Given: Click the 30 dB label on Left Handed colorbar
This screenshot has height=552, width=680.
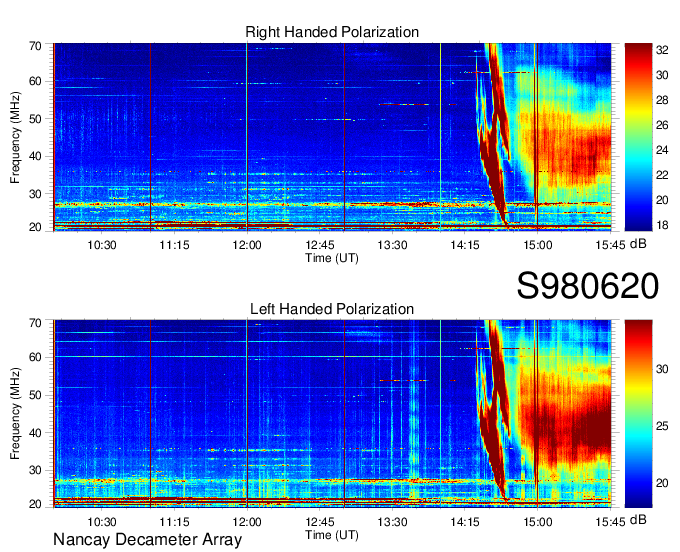Looking at the screenshot, I should pos(662,369).
